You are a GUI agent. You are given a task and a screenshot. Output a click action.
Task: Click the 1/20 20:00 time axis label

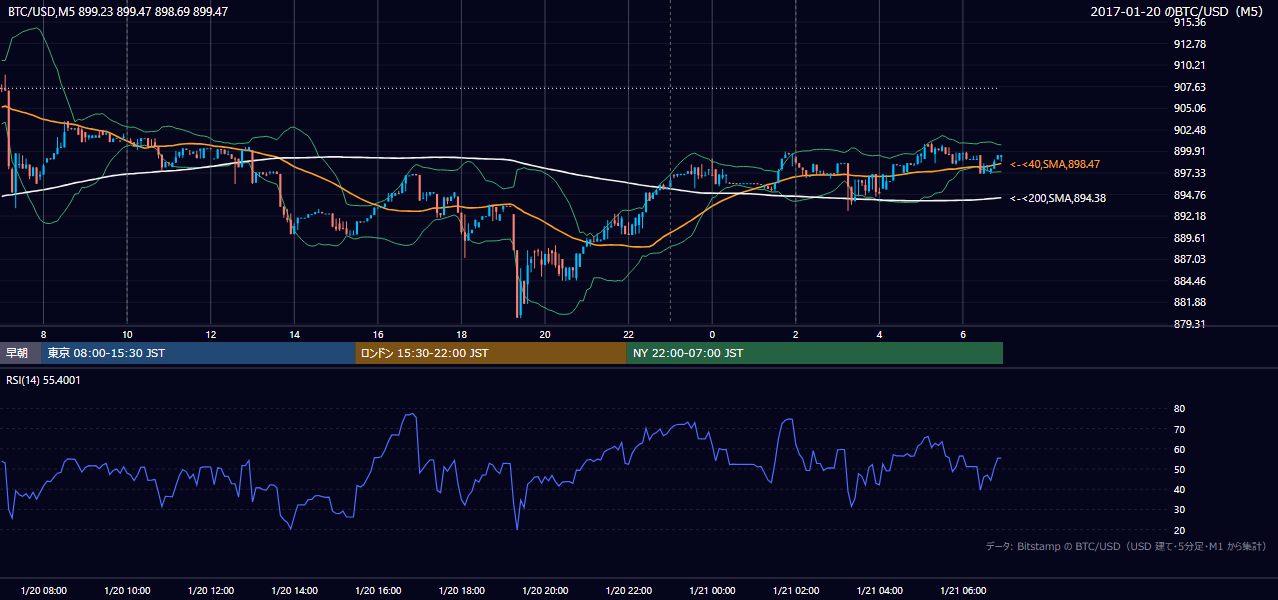pyautogui.click(x=544, y=591)
